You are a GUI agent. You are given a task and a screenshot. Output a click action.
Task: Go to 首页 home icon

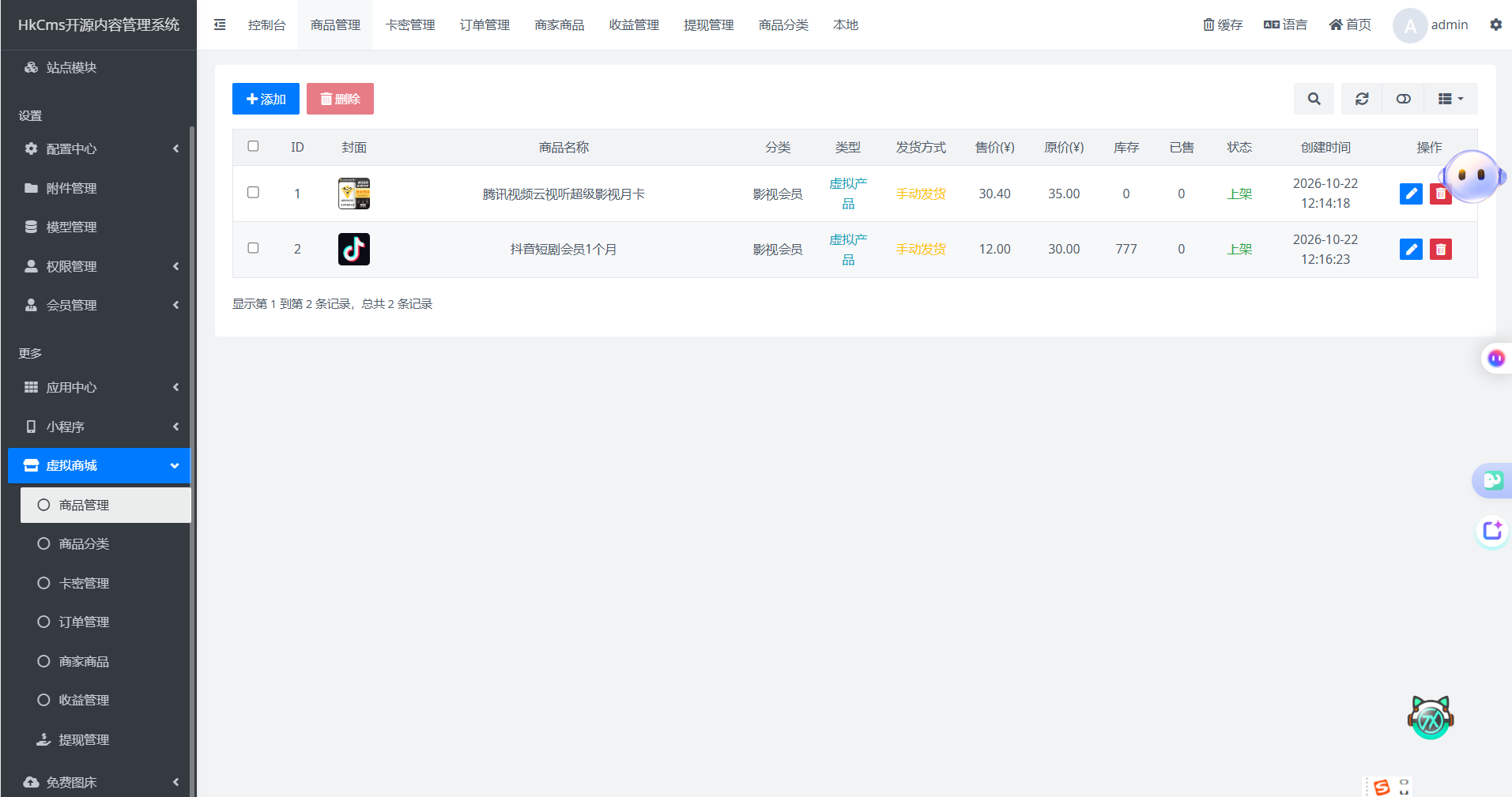[1350, 24]
